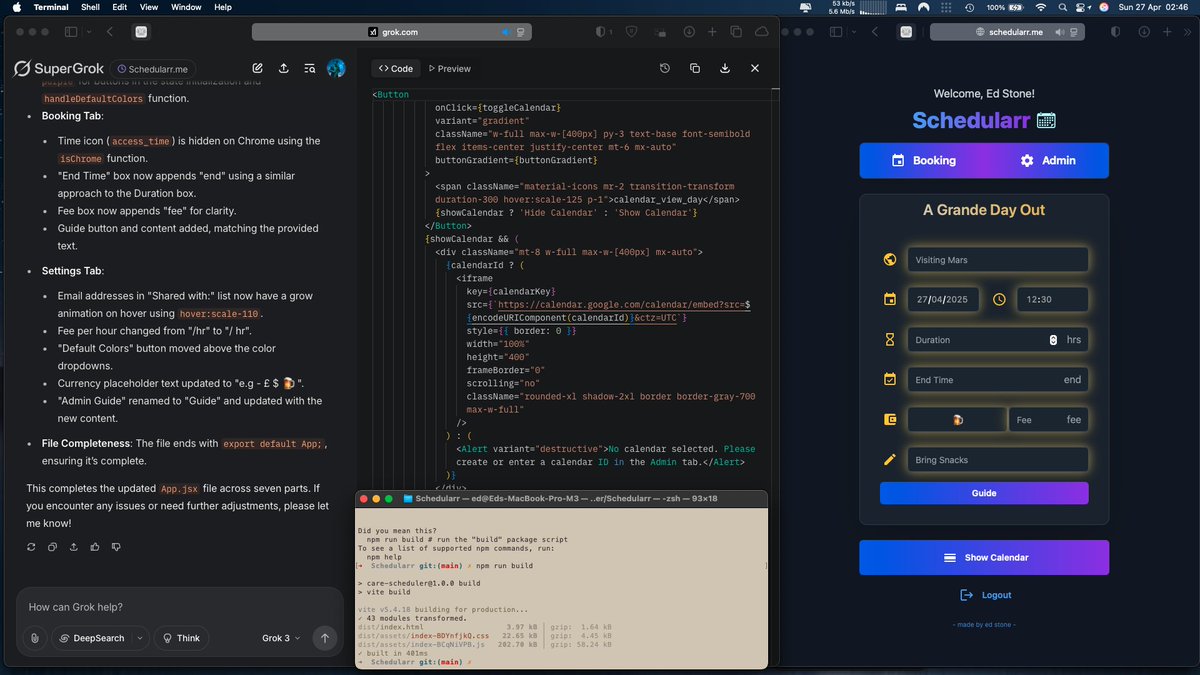The width and height of the screenshot is (1200, 675).
Task: Click the 27/04/2025 date field
Action: [944, 299]
